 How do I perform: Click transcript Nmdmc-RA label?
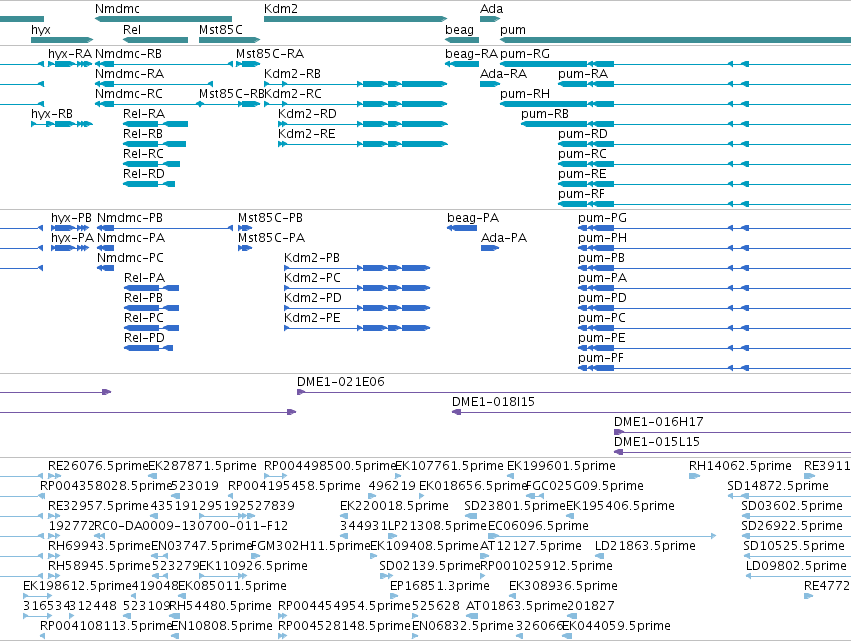(130, 74)
